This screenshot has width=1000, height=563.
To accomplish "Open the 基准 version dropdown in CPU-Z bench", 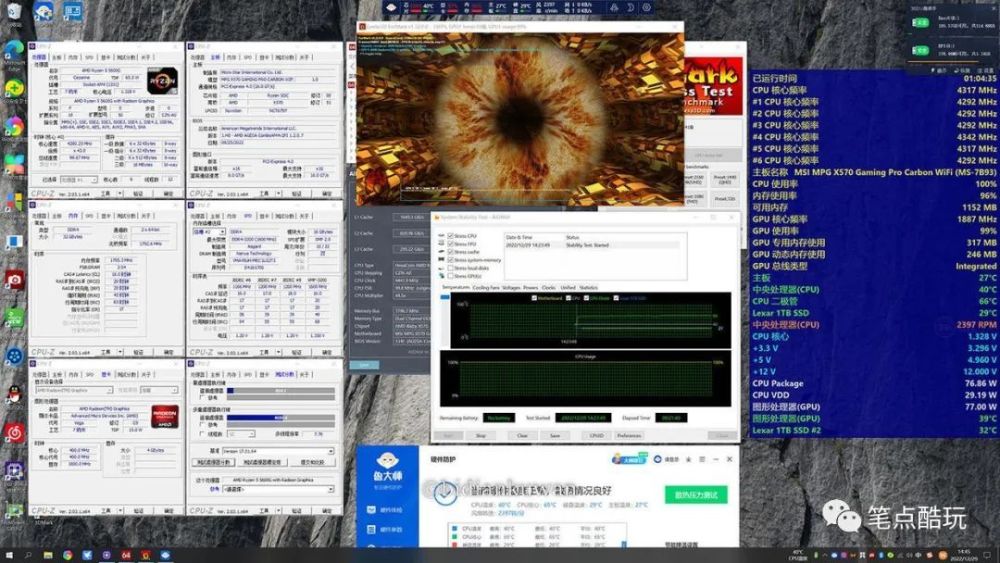I will coord(277,451).
